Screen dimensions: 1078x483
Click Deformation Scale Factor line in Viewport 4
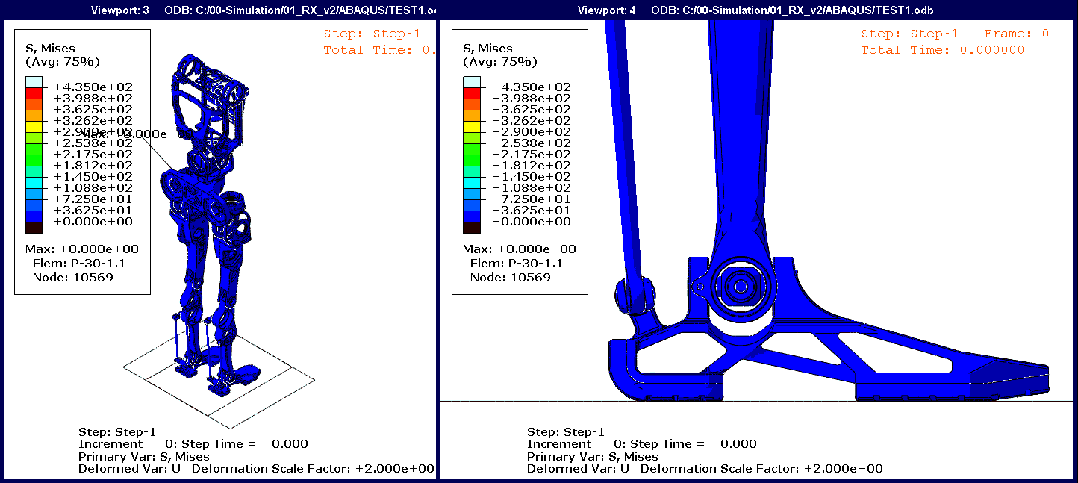click(705, 469)
